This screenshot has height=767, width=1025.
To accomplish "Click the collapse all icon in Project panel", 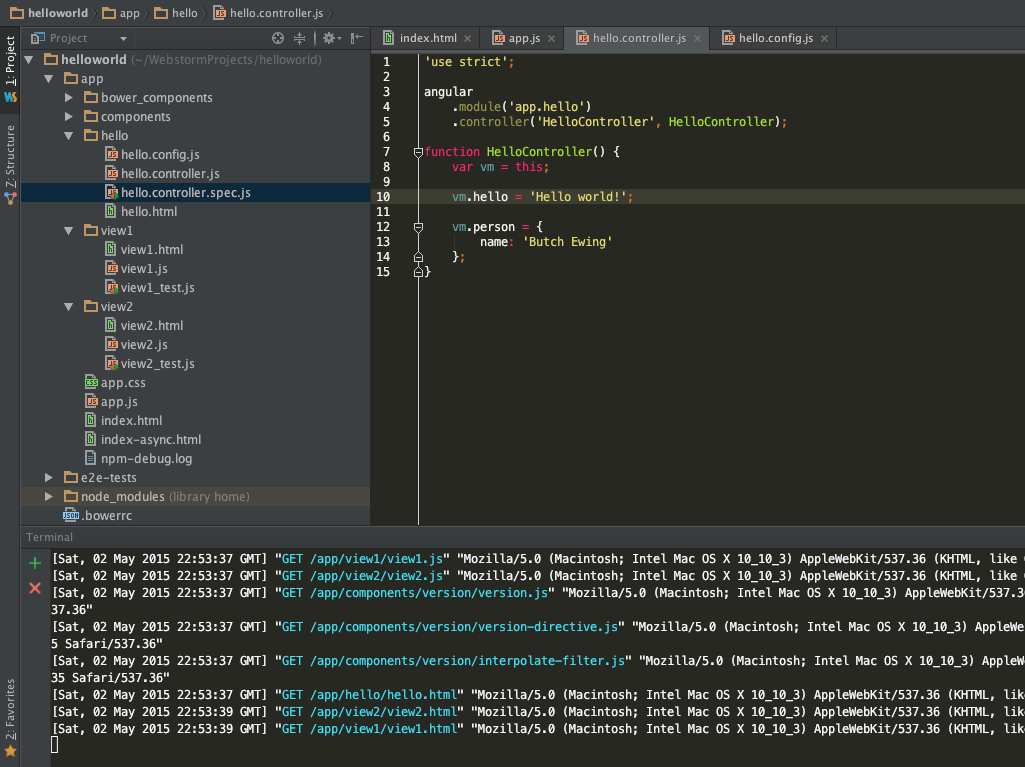I will (x=299, y=39).
